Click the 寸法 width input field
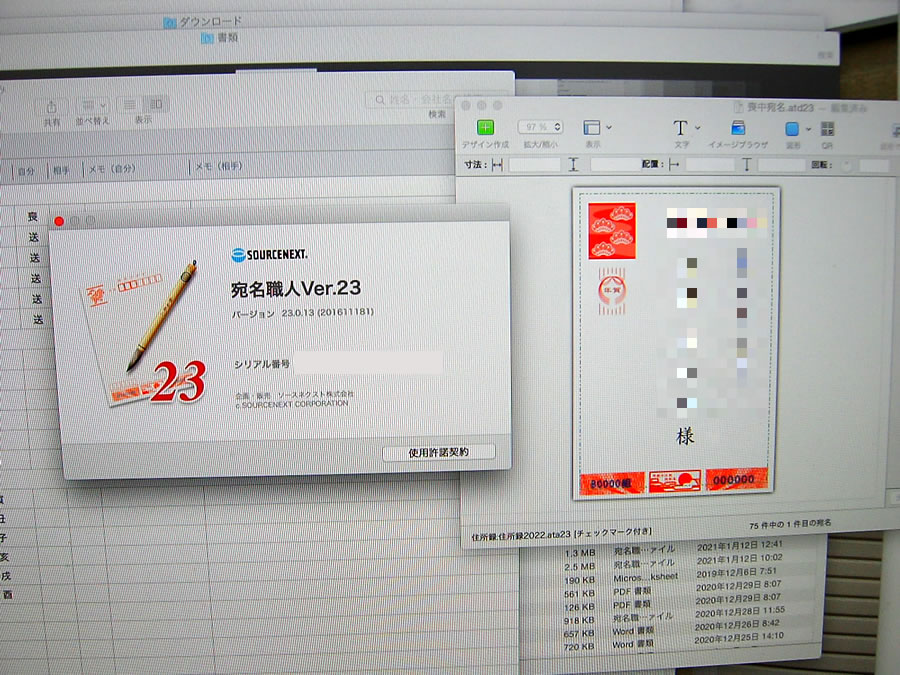 [x=534, y=165]
